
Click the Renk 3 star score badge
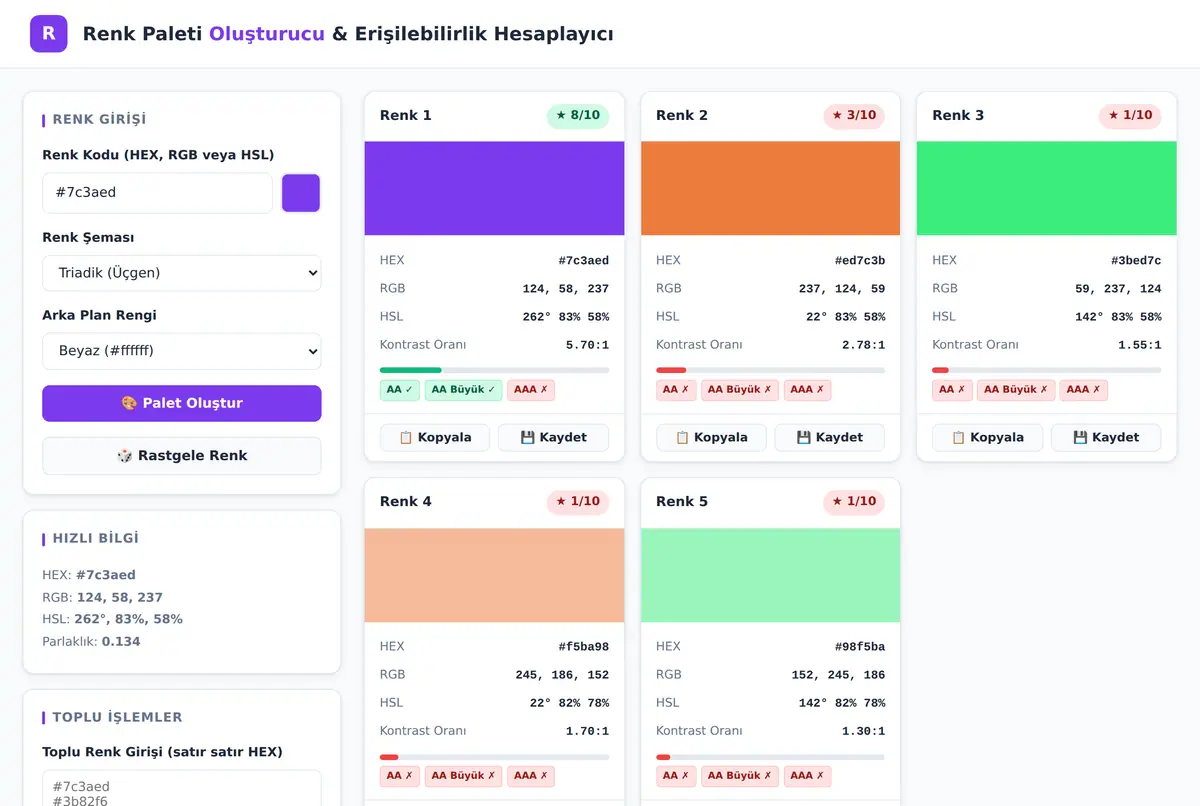point(1130,115)
